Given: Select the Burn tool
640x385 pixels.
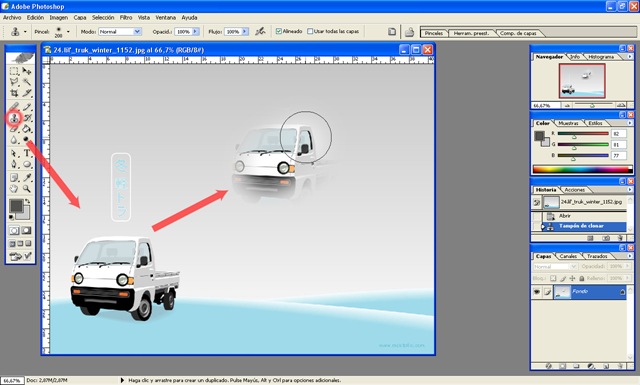Looking at the screenshot, I should [x=27, y=140].
